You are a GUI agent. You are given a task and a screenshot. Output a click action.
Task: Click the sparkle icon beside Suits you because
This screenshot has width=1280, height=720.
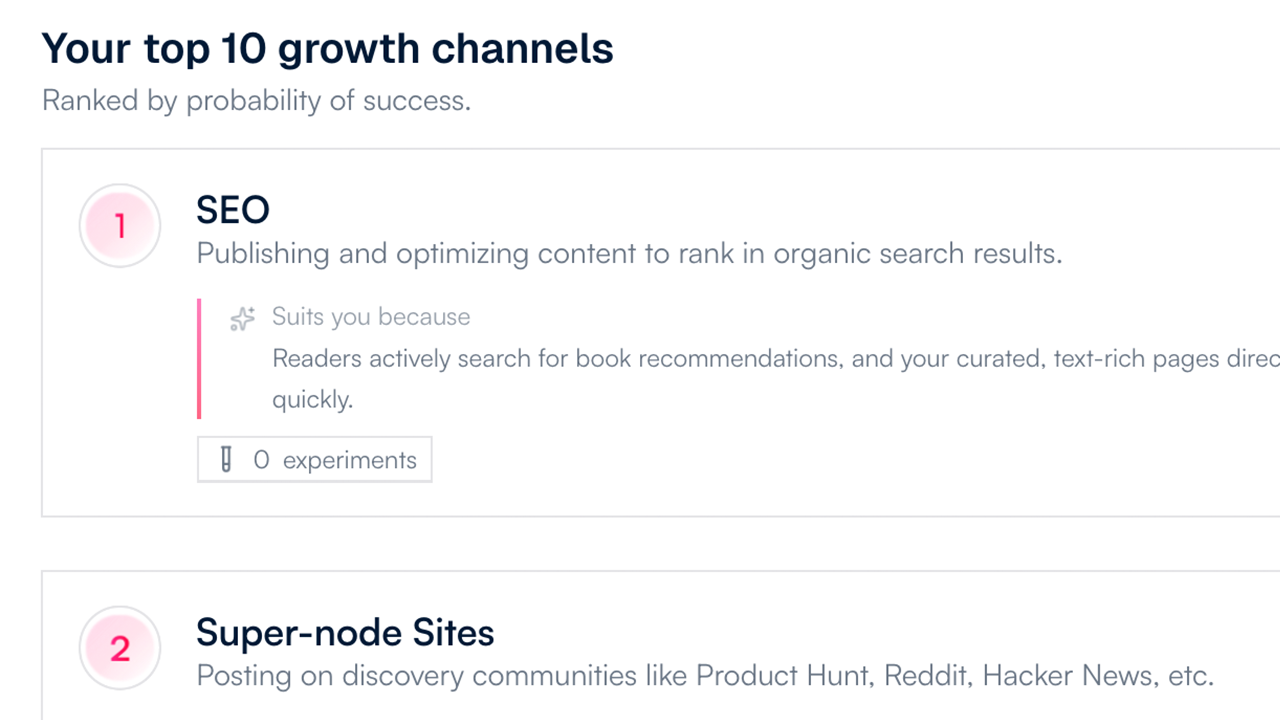[242, 318]
